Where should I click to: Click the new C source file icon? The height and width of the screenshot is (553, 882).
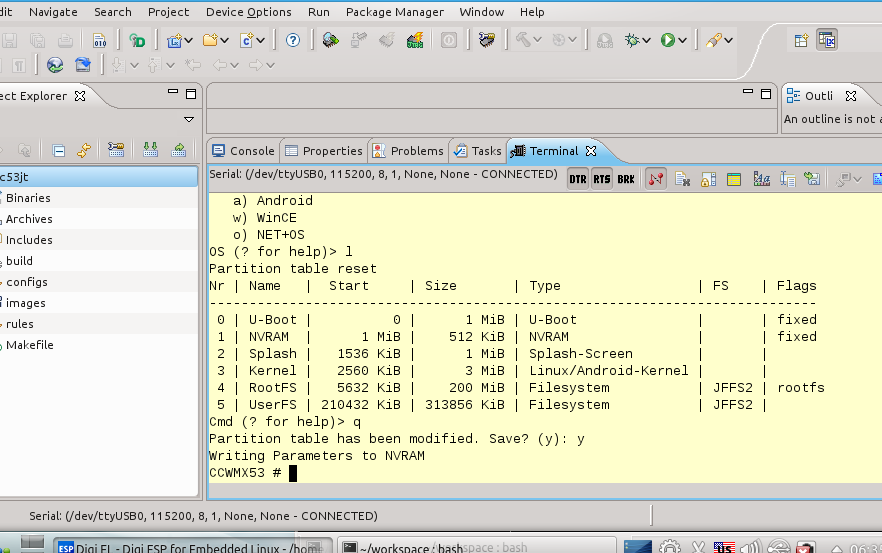pyautogui.click(x=247, y=40)
